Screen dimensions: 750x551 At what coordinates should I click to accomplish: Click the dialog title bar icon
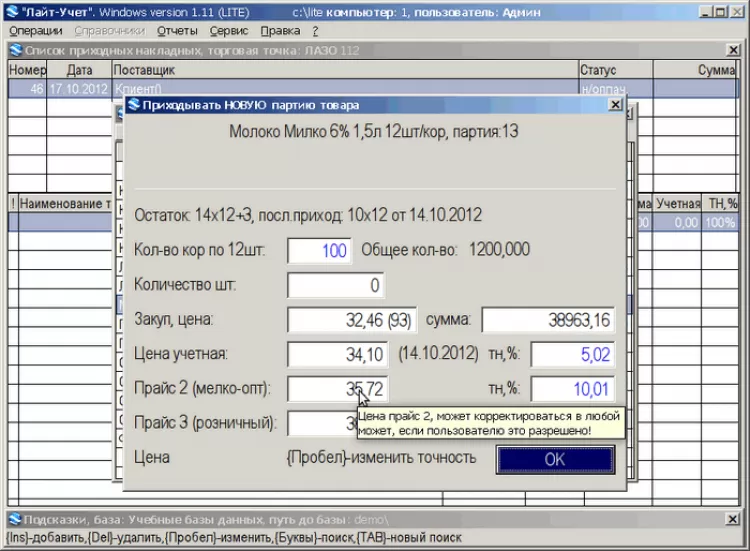click(x=134, y=104)
